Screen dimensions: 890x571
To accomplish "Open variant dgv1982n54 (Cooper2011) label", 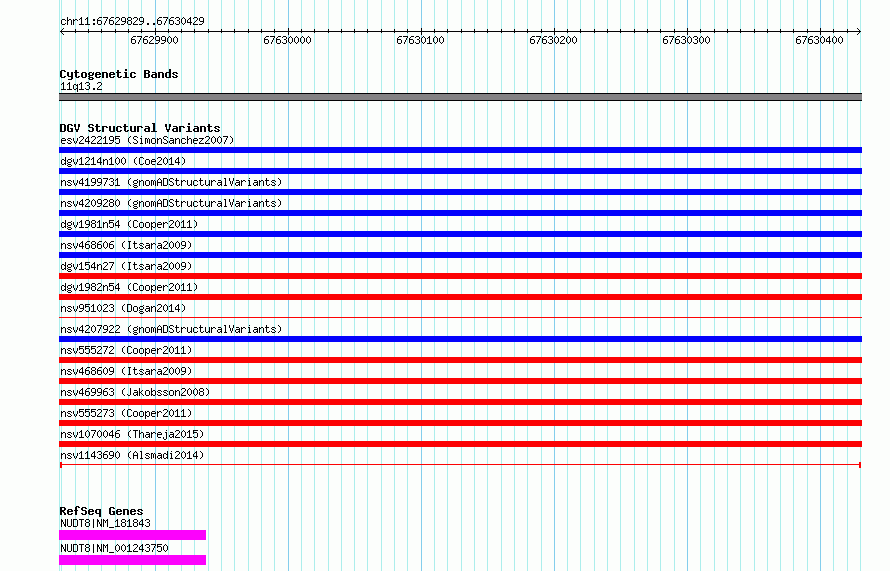I will (129, 287).
